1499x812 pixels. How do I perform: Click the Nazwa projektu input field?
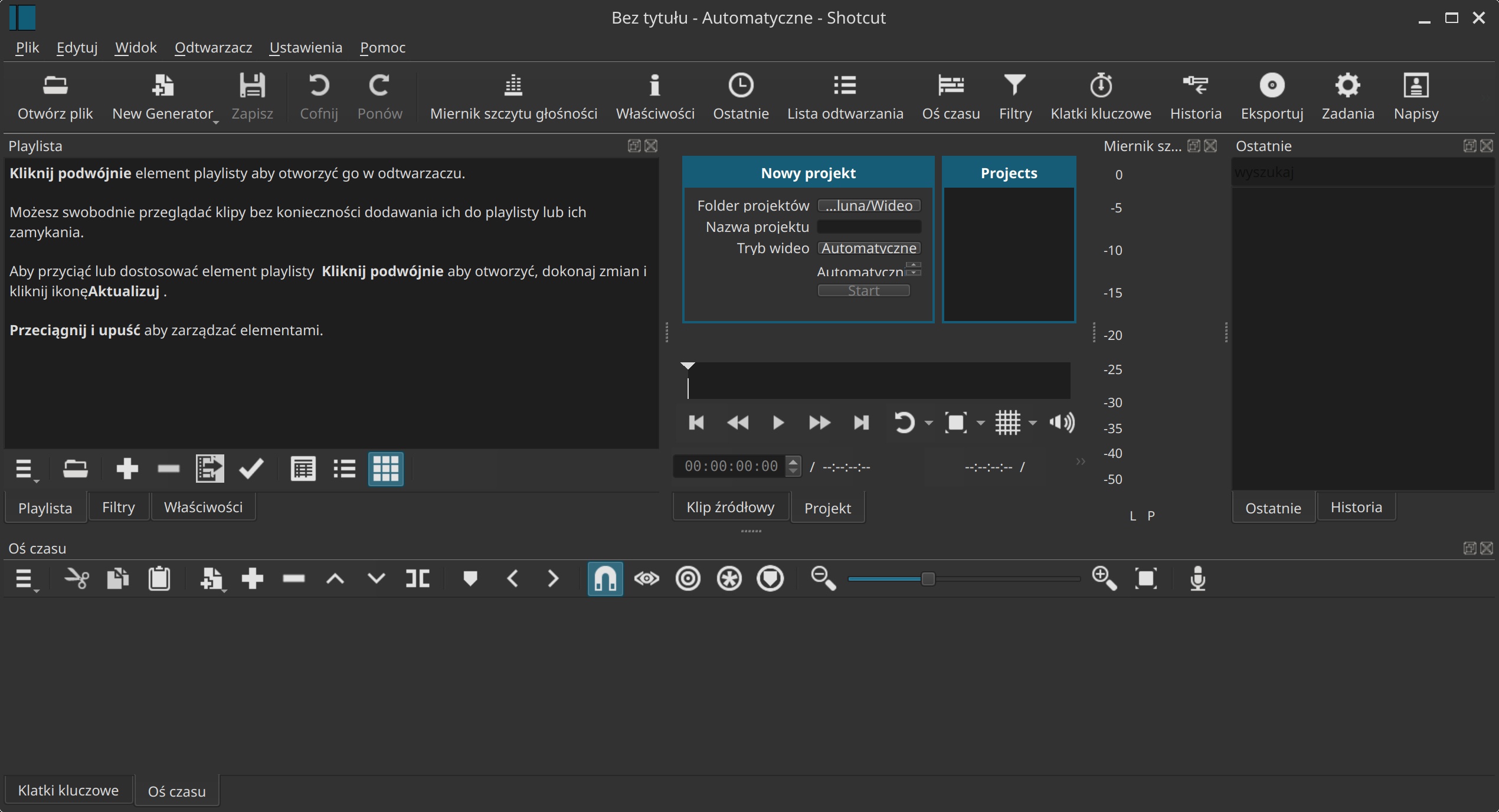click(869, 227)
